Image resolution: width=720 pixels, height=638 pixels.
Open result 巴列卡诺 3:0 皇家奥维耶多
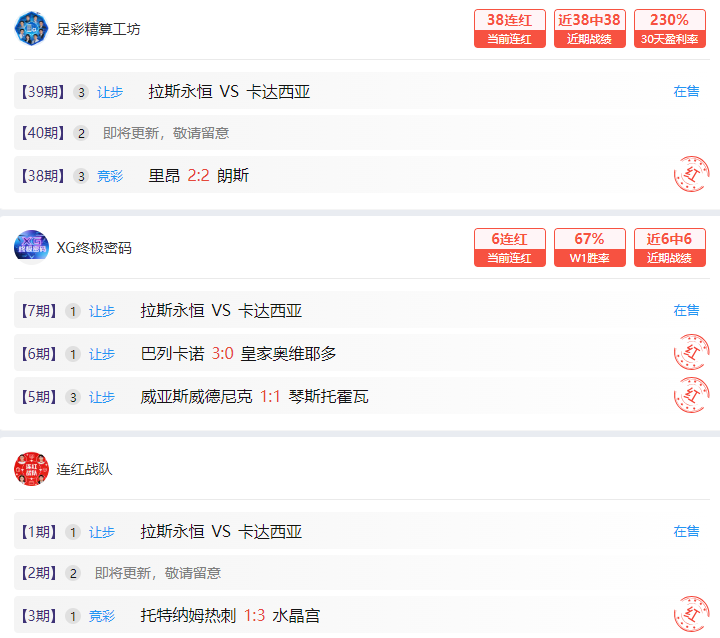[238, 354]
